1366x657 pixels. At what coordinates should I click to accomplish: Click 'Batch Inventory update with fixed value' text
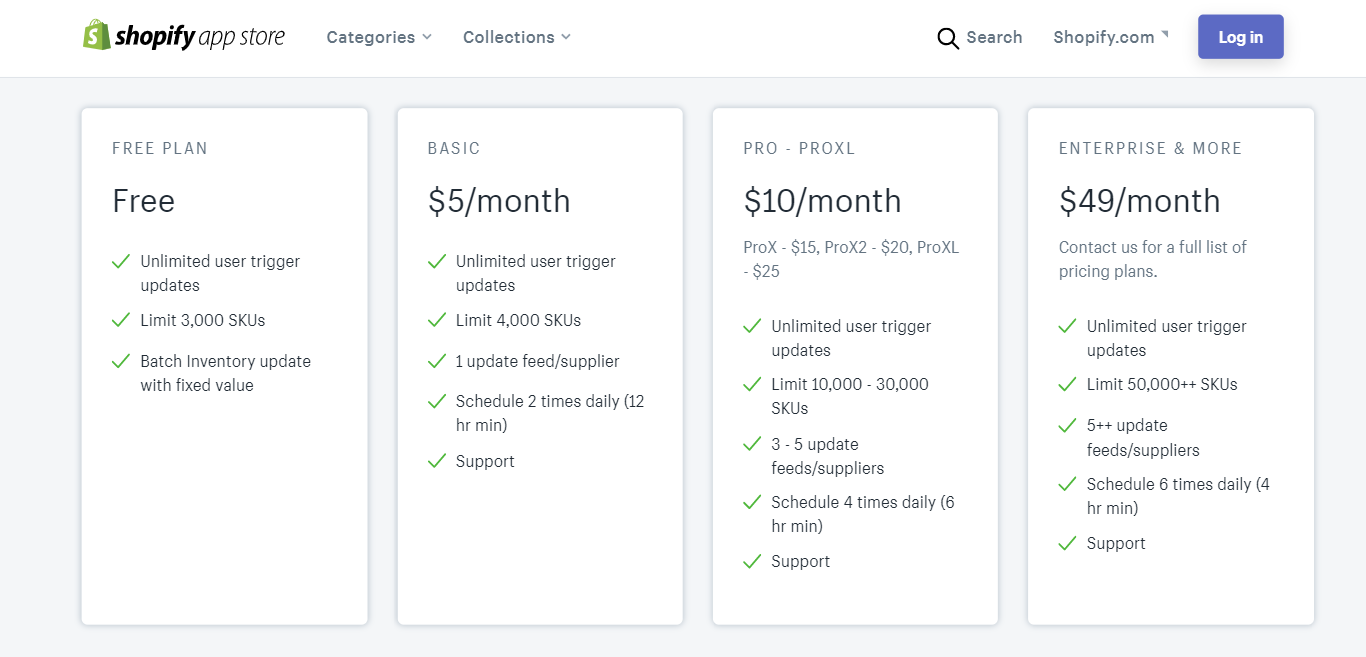[226, 373]
